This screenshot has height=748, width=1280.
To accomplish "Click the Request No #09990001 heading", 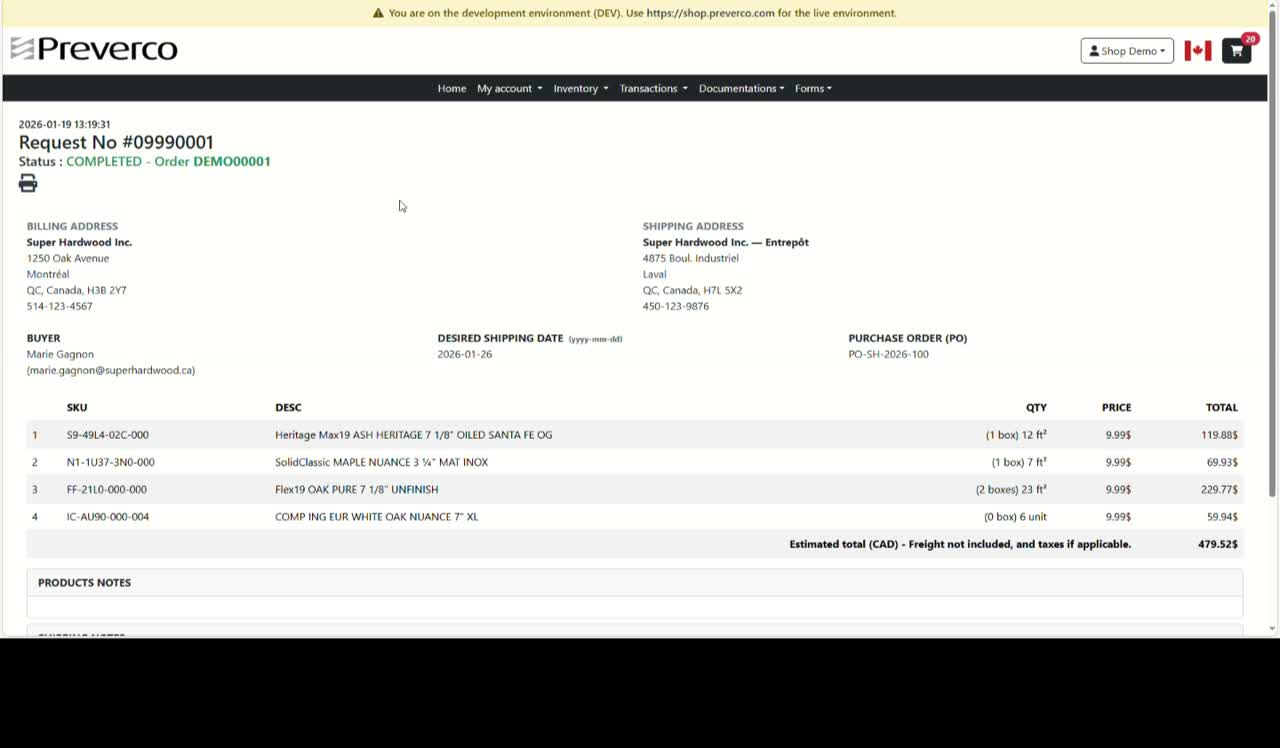I will click(116, 142).
